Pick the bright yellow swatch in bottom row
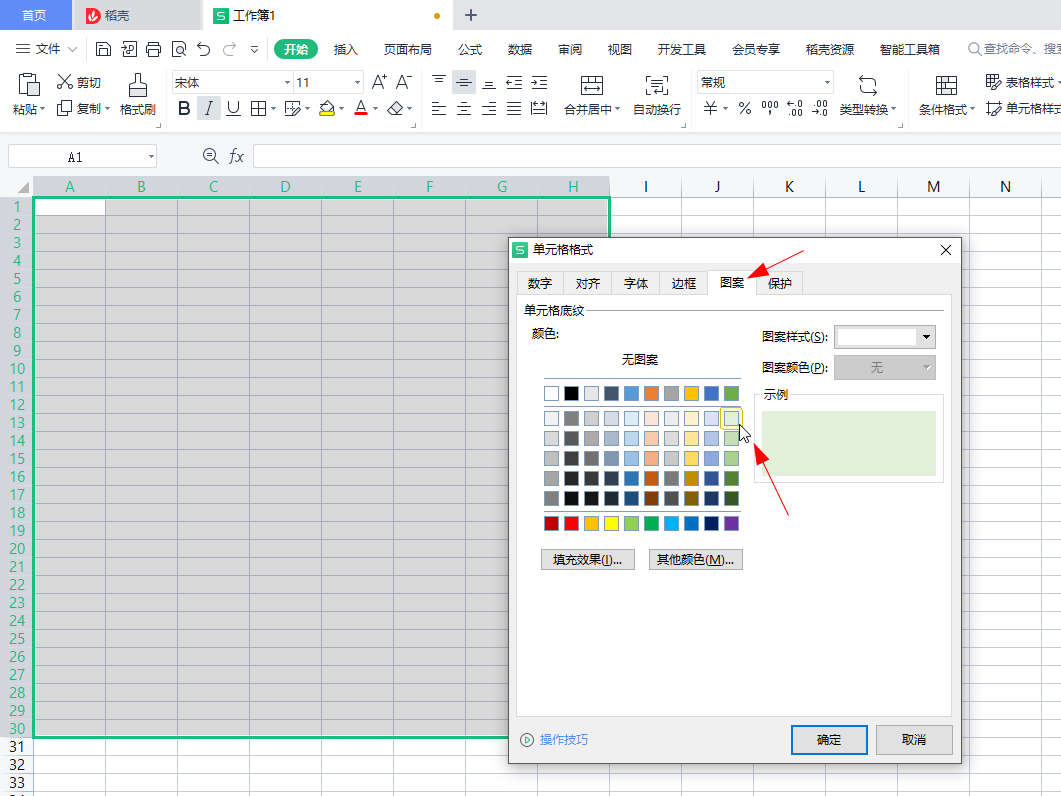Image resolution: width=1061 pixels, height=796 pixels. [611, 524]
